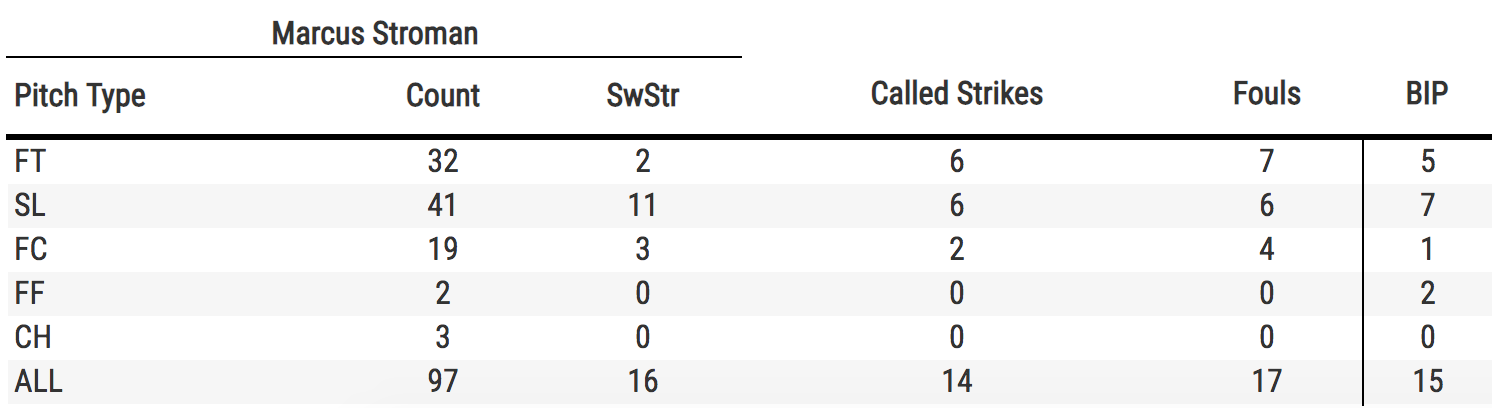Click the Marcus Stroman table title
Image resolution: width=1492 pixels, height=408 pixels.
click(x=375, y=34)
